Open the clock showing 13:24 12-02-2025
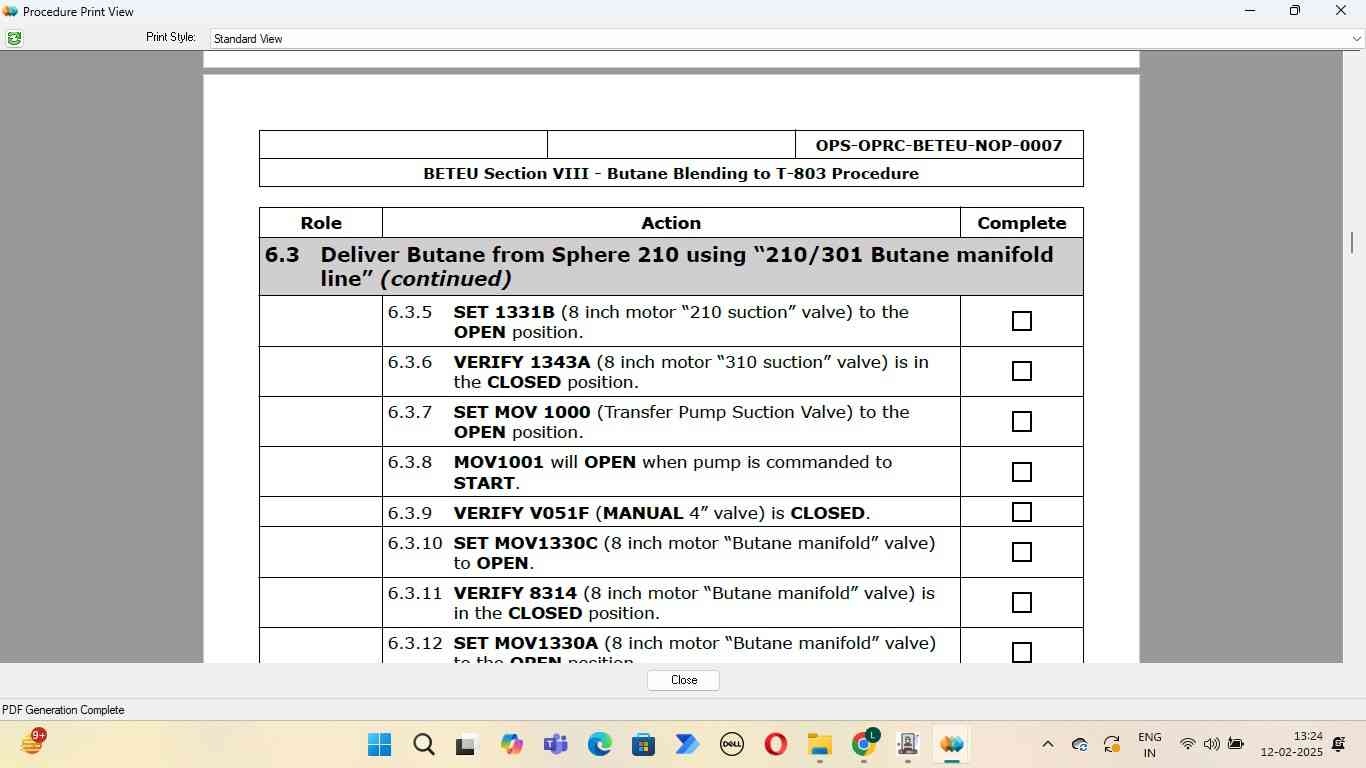The width and height of the screenshot is (1366, 768). (x=1291, y=744)
